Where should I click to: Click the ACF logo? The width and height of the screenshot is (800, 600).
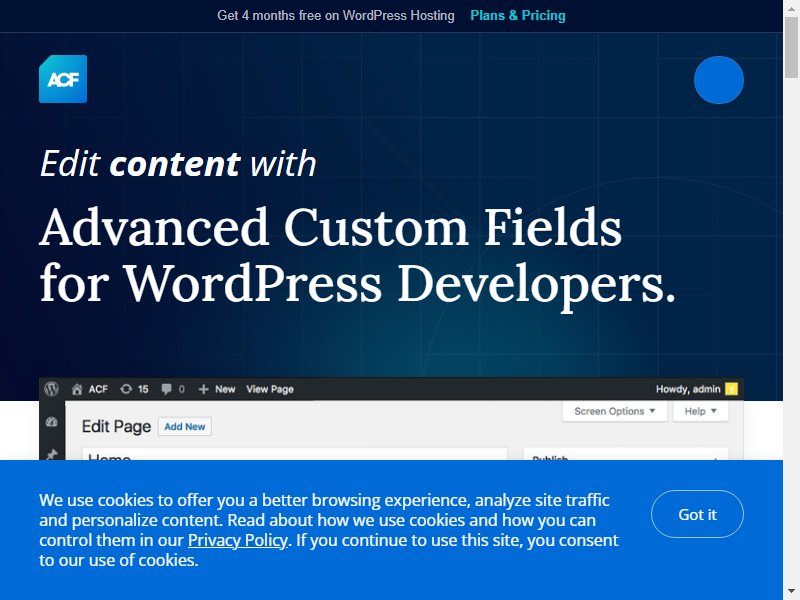point(63,79)
